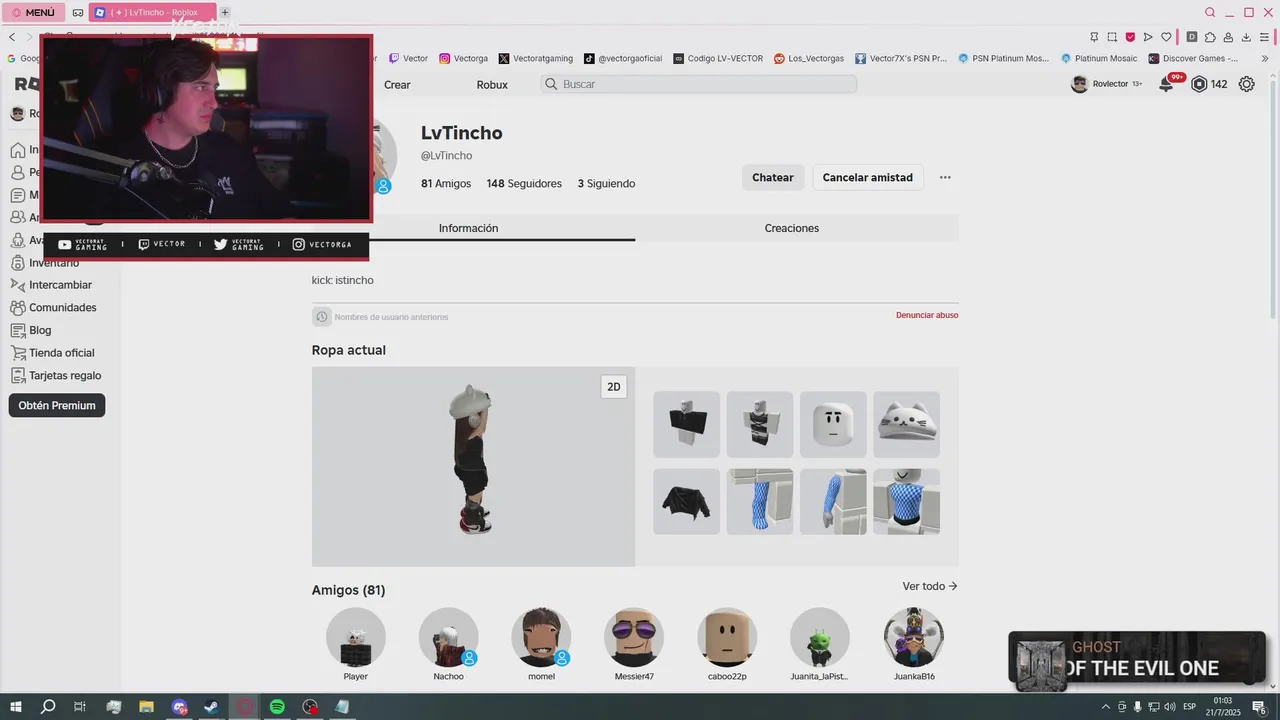Click the send flow arrow icon
The width and height of the screenshot is (1280, 720).
tap(1148, 37)
